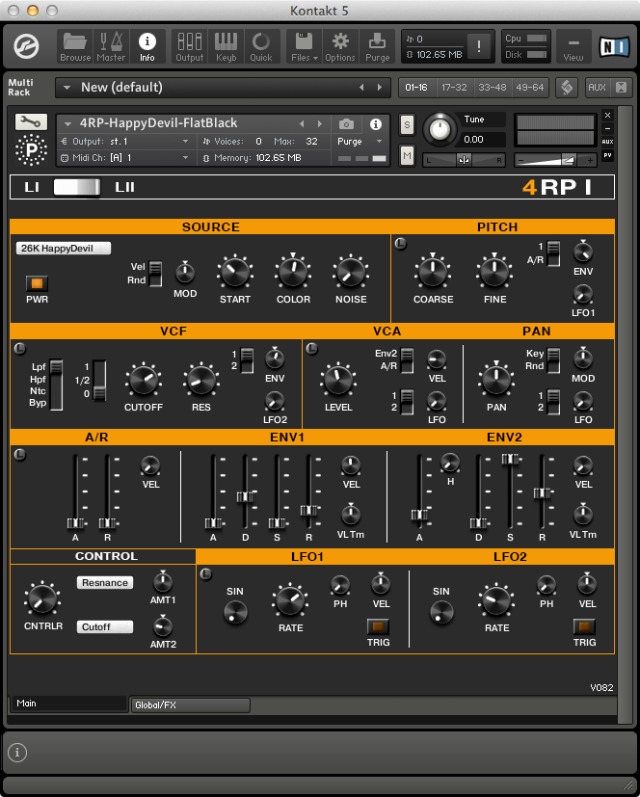Mute the instrument with M button
The width and height of the screenshot is (640, 797).
click(407, 156)
